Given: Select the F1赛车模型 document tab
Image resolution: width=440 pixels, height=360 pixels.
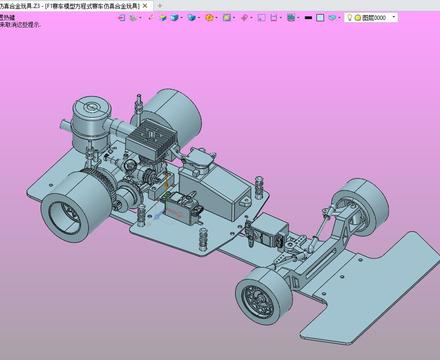Looking at the screenshot, I should click(70, 6).
